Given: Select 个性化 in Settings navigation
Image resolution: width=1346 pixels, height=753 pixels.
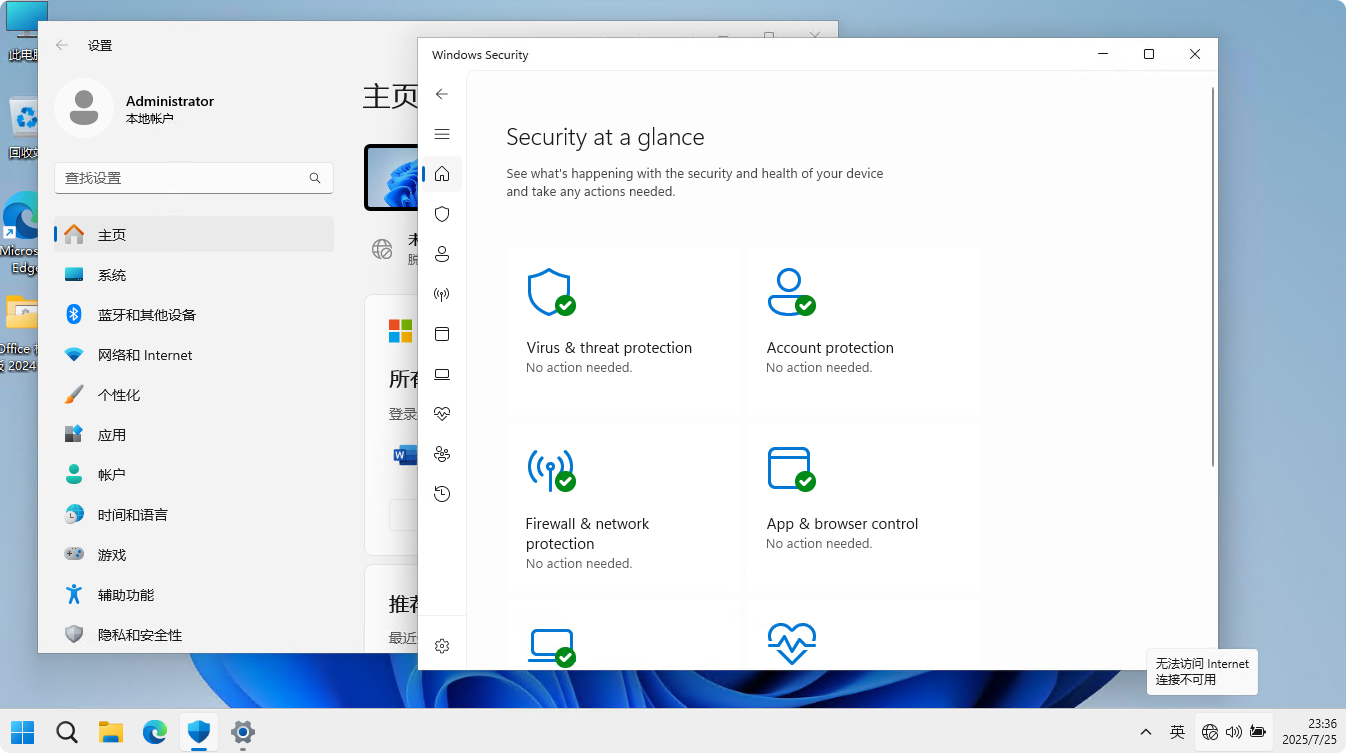Looking at the screenshot, I should pos(118,395).
